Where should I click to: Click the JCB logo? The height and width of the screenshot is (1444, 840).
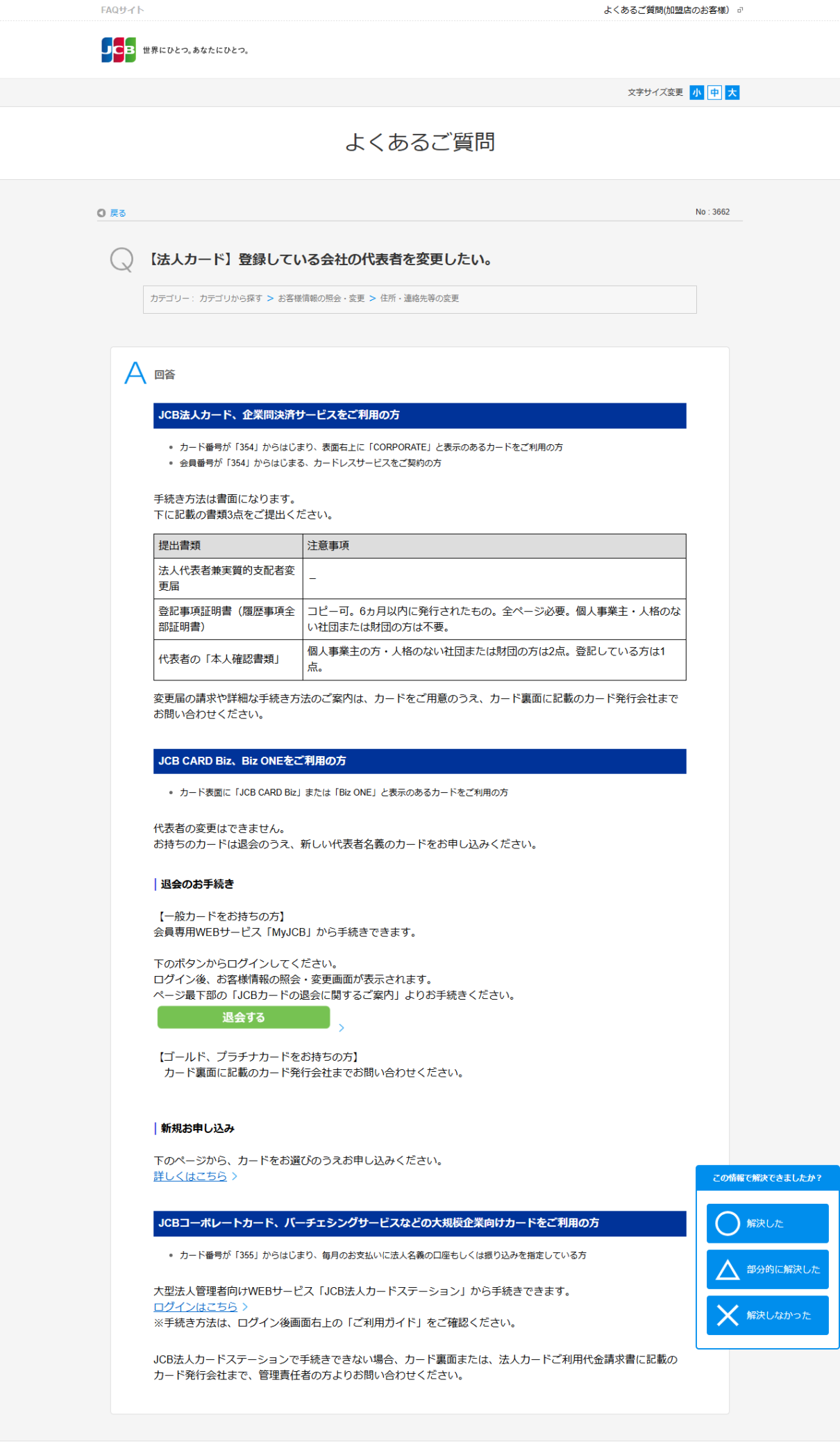119,50
